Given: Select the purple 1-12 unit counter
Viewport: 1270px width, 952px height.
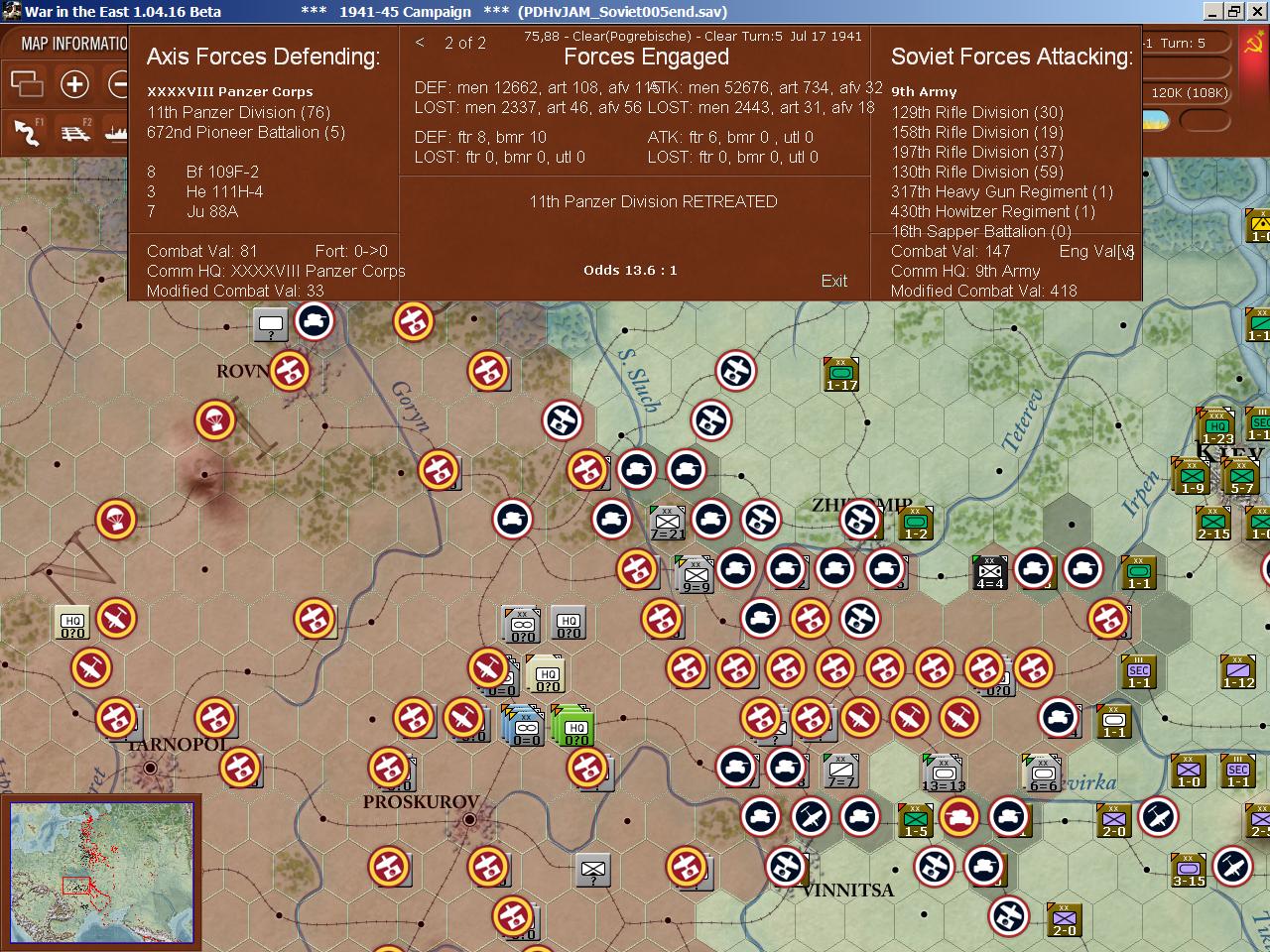Looking at the screenshot, I should coord(1238,671).
